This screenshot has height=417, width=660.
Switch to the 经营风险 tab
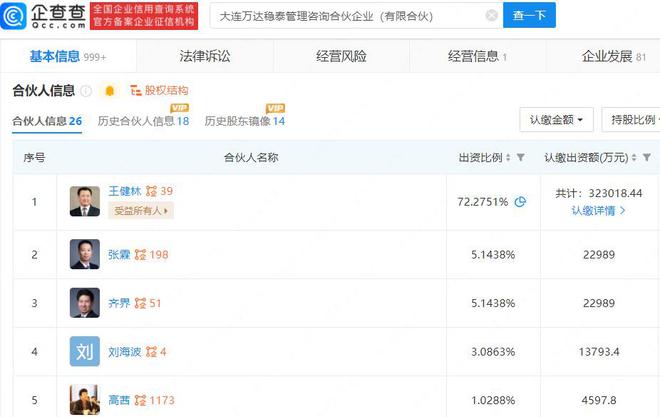point(341,56)
